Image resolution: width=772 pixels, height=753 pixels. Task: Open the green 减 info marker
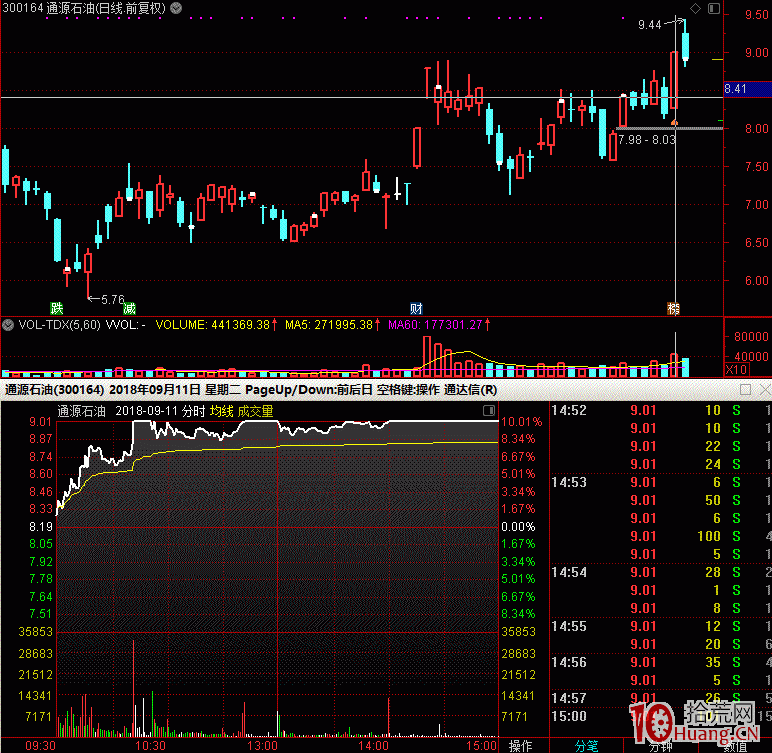click(129, 308)
